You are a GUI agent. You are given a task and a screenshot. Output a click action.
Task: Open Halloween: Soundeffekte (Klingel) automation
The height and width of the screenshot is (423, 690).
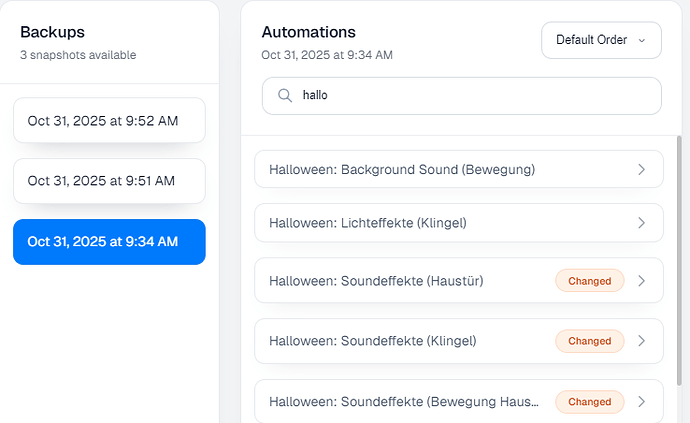(372, 341)
